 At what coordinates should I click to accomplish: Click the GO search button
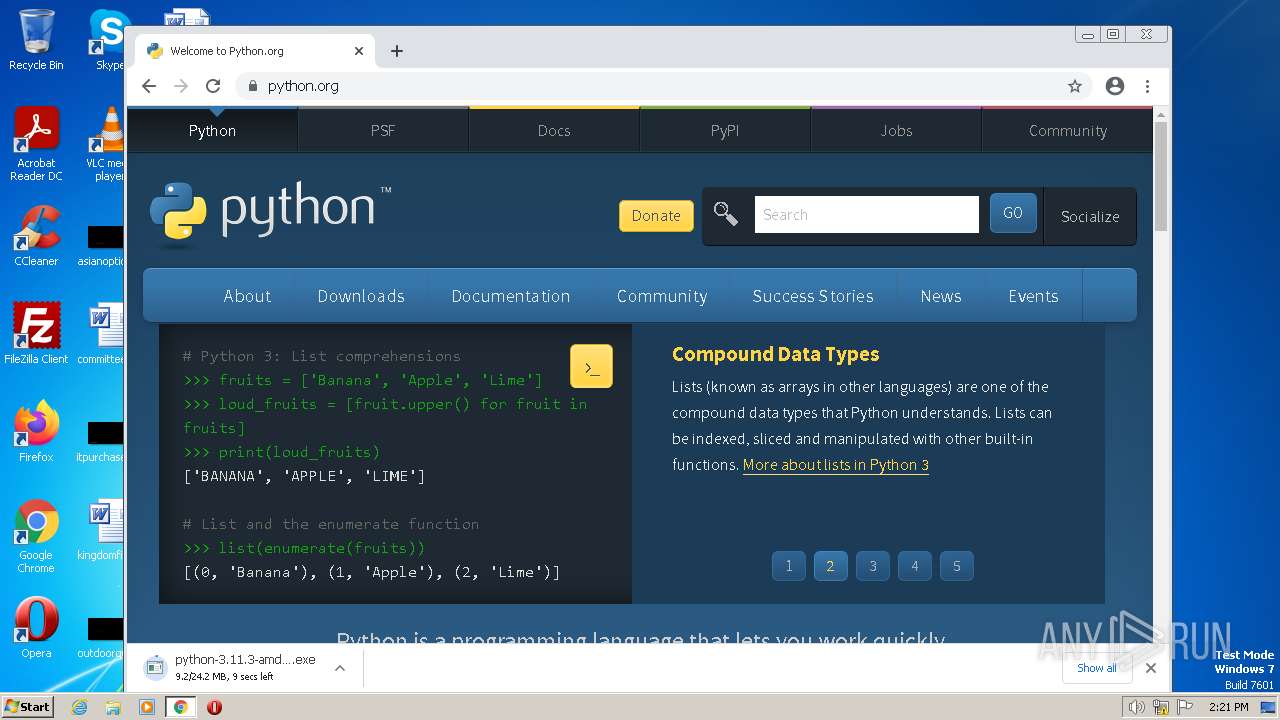click(1013, 213)
